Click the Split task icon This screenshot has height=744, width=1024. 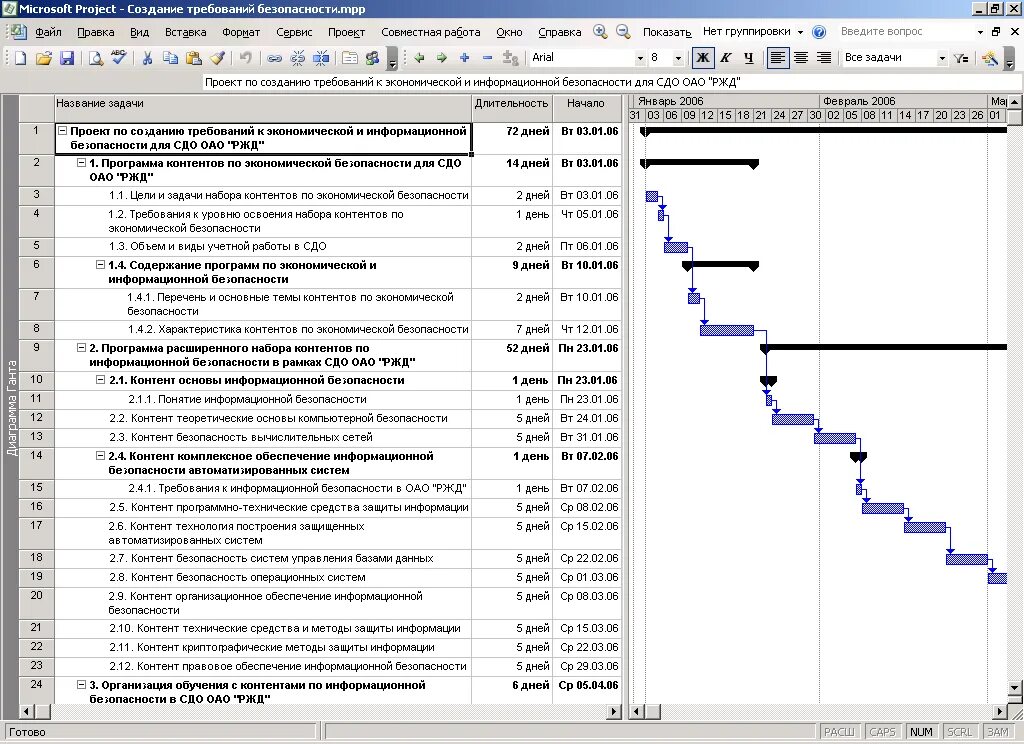point(321,58)
